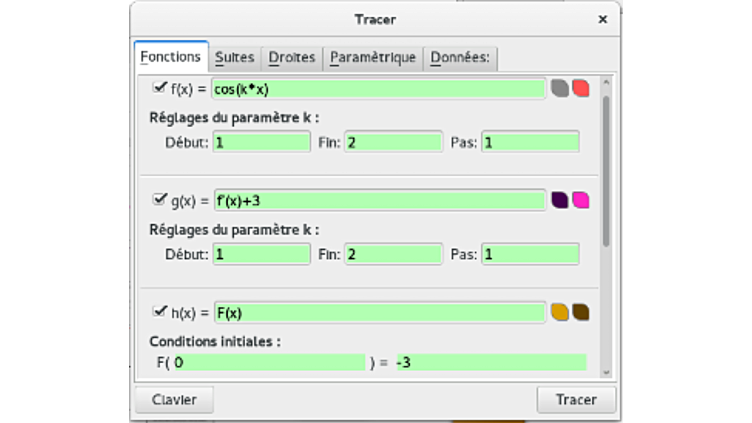Uncheck the f(x) function checkbox
Image resolution: width=752 pixels, height=423 pixels.
click(x=159, y=87)
